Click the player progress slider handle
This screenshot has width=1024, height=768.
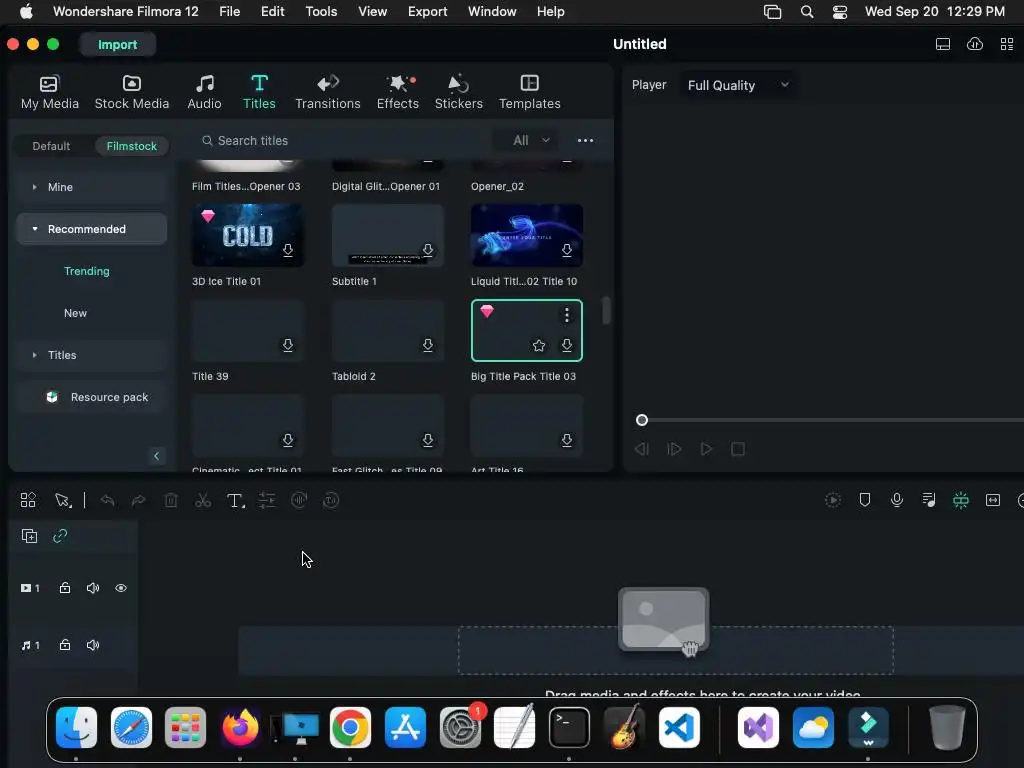(x=642, y=421)
